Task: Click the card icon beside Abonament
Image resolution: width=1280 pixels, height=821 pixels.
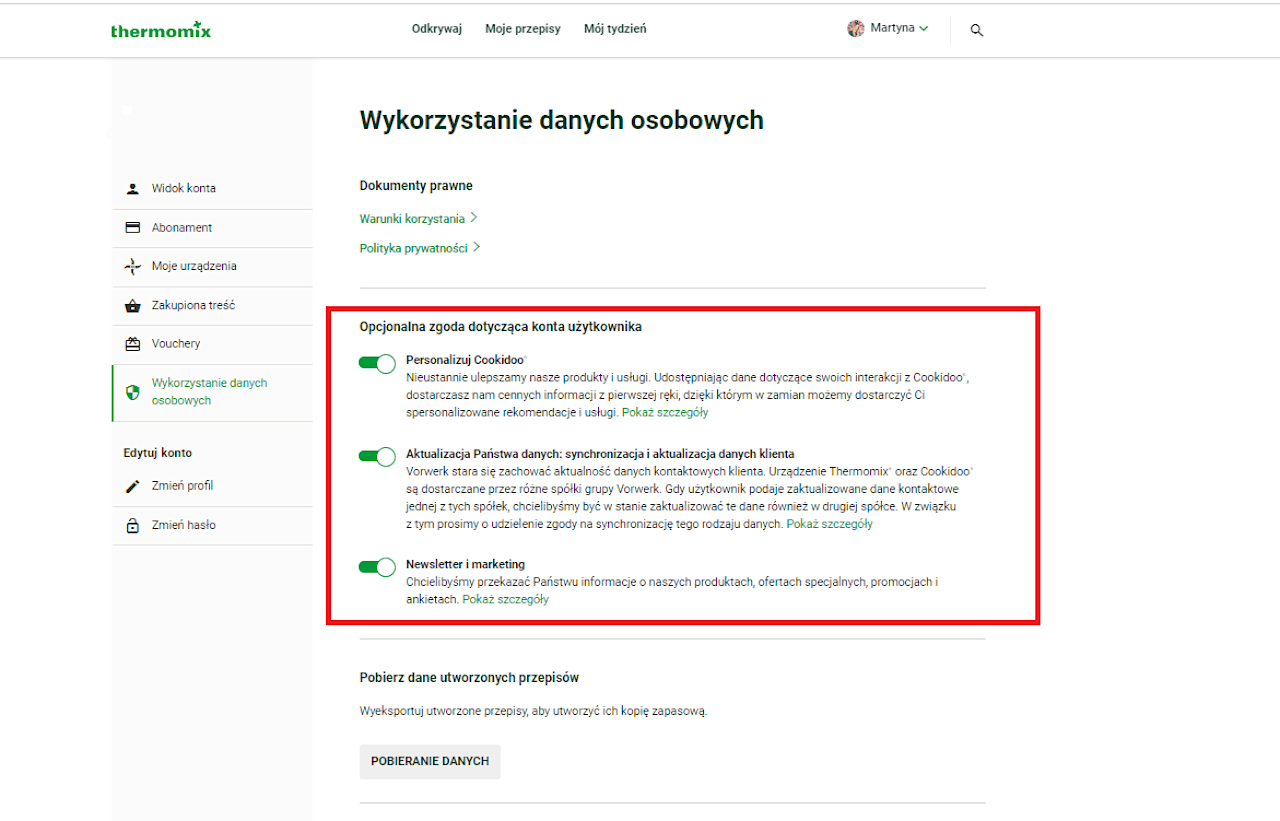Action: coord(132,227)
